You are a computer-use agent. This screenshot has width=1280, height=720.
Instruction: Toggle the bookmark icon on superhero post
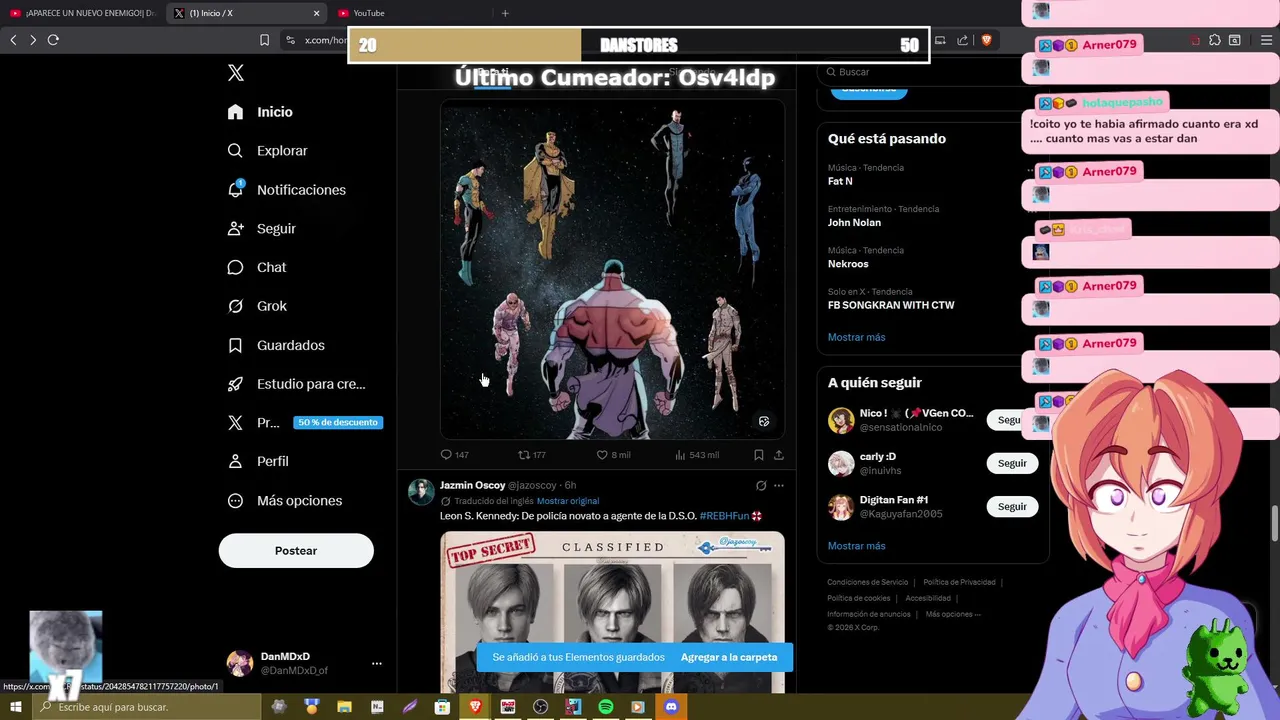[x=759, y=455]
